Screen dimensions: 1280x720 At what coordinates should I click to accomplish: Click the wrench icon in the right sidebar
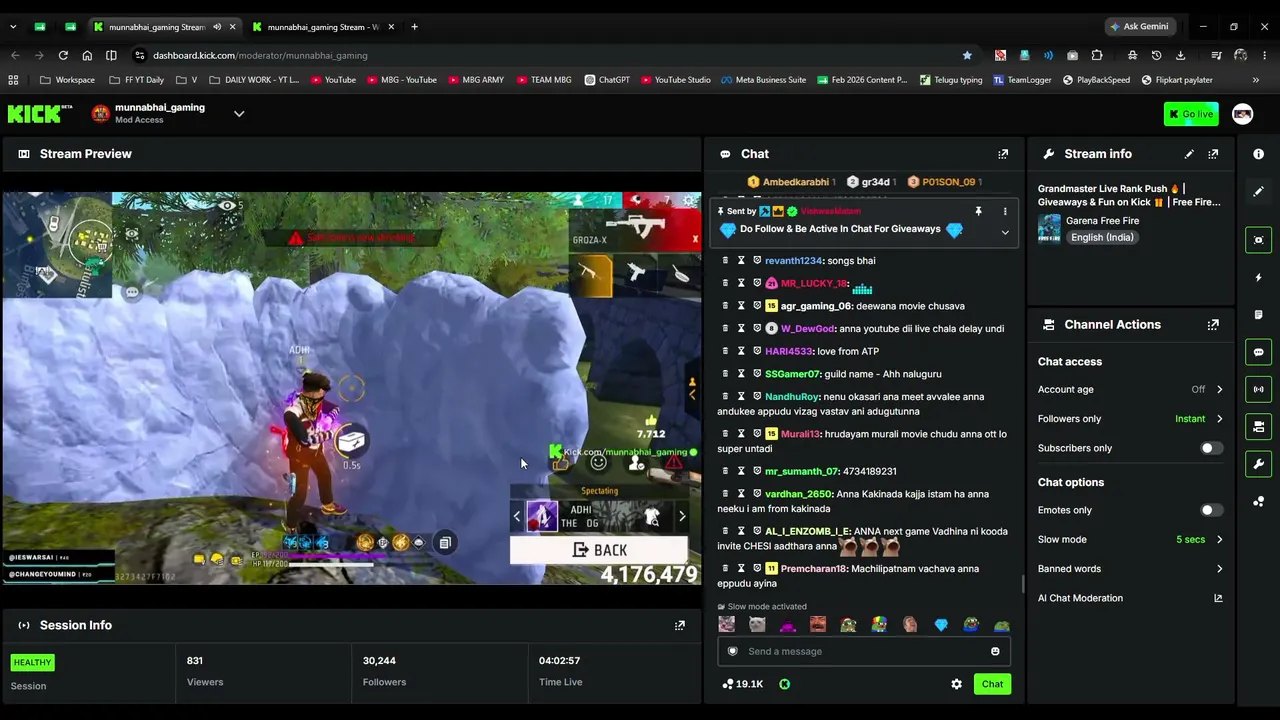pyautogui.click(x=1258, y=465)
